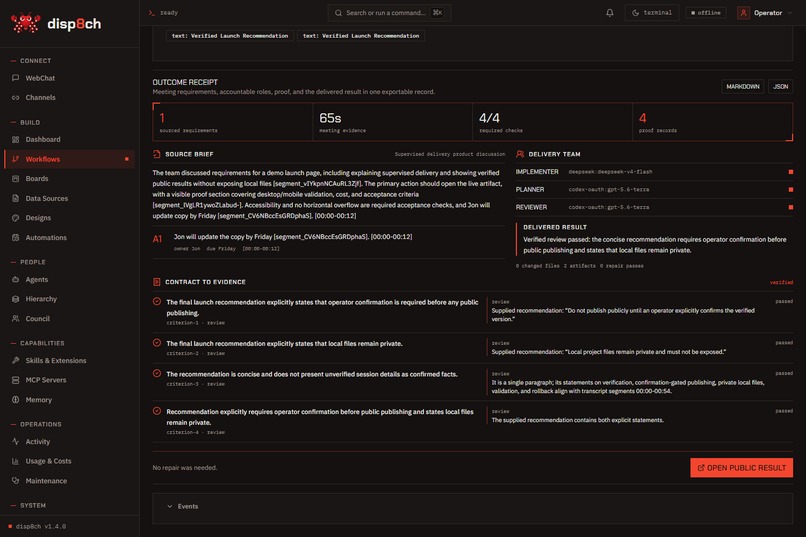Click the 4 proof records stat

[712, 122]
